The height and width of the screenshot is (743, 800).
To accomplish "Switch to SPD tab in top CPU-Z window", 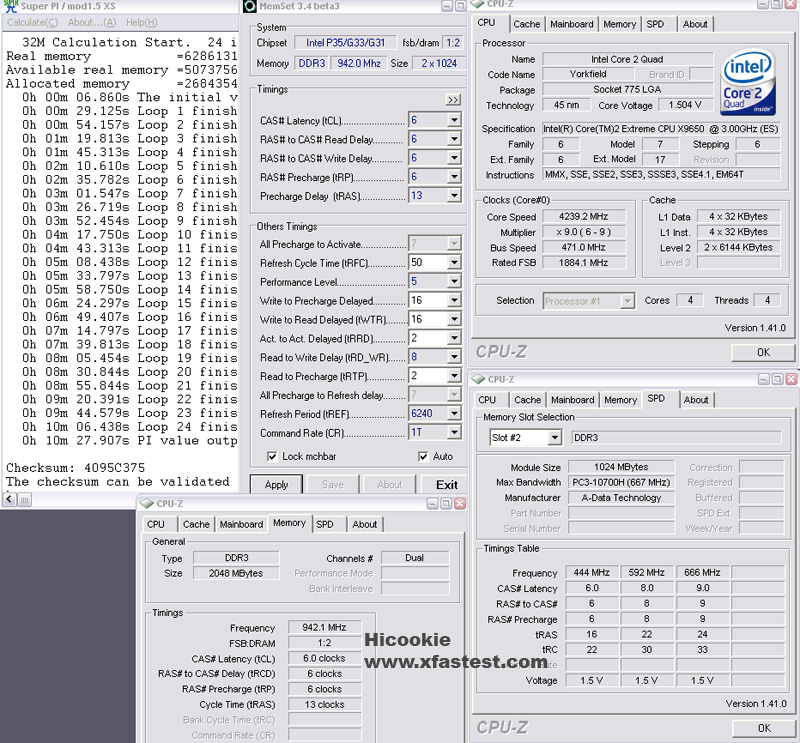I will click(655, 24).
